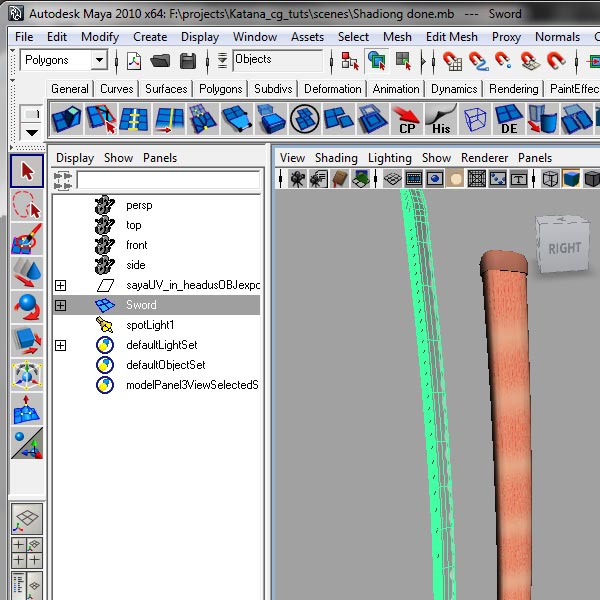Screen dimensions: 600x600
Task: Open the File menu
Action: click(x=24, y=37)
